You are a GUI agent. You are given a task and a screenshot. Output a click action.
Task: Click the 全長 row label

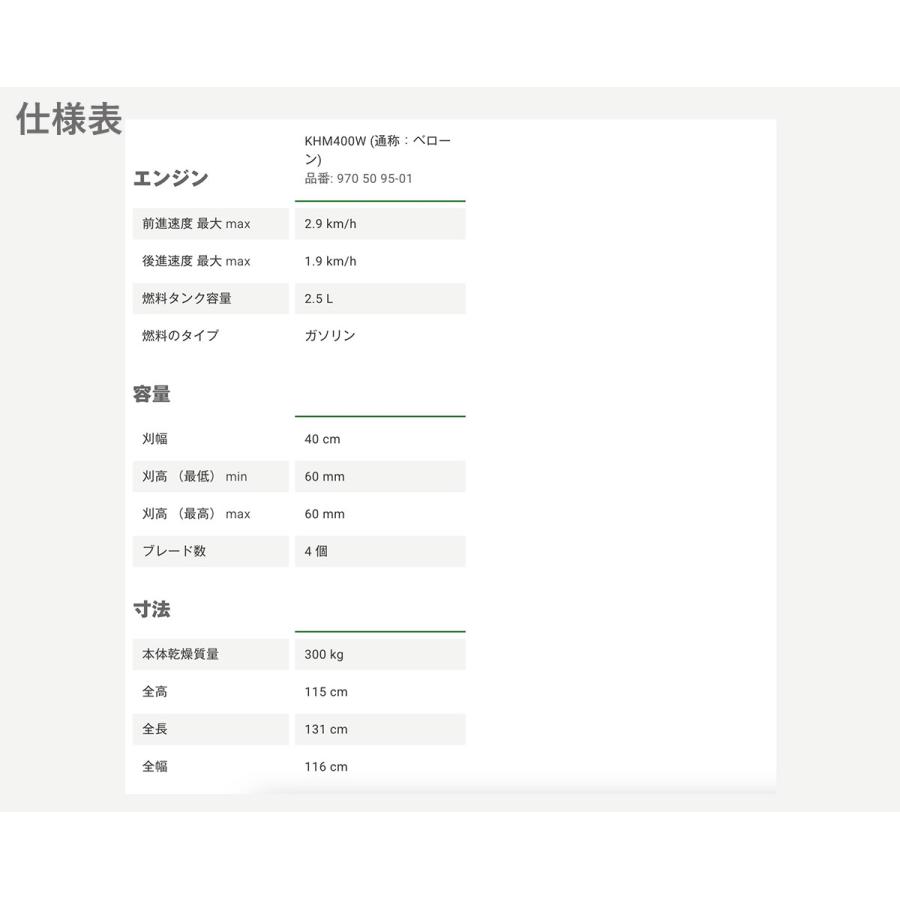point(155,729)
